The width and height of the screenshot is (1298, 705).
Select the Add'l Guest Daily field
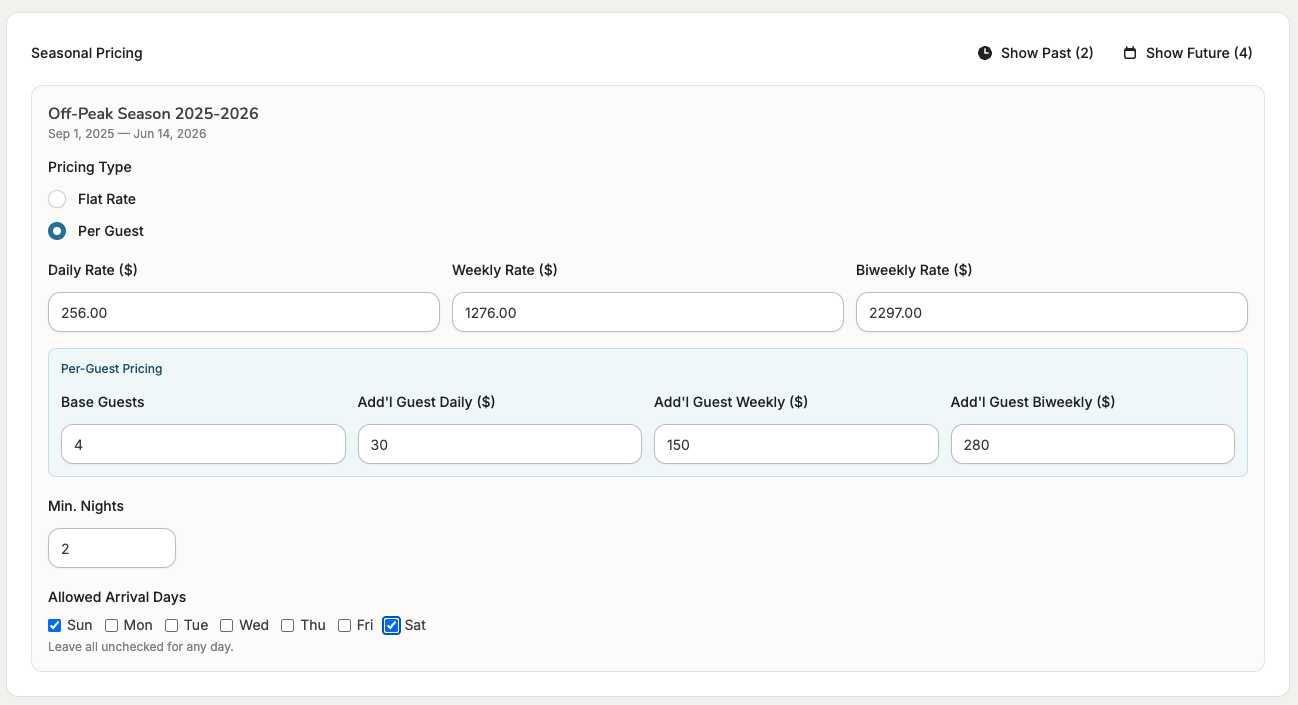[x=499, y=444]
